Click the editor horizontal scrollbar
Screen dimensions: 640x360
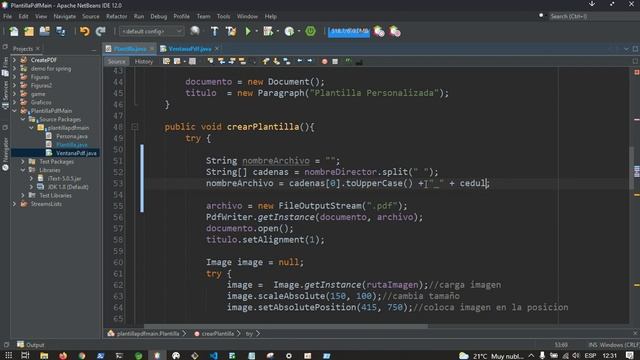286,326
